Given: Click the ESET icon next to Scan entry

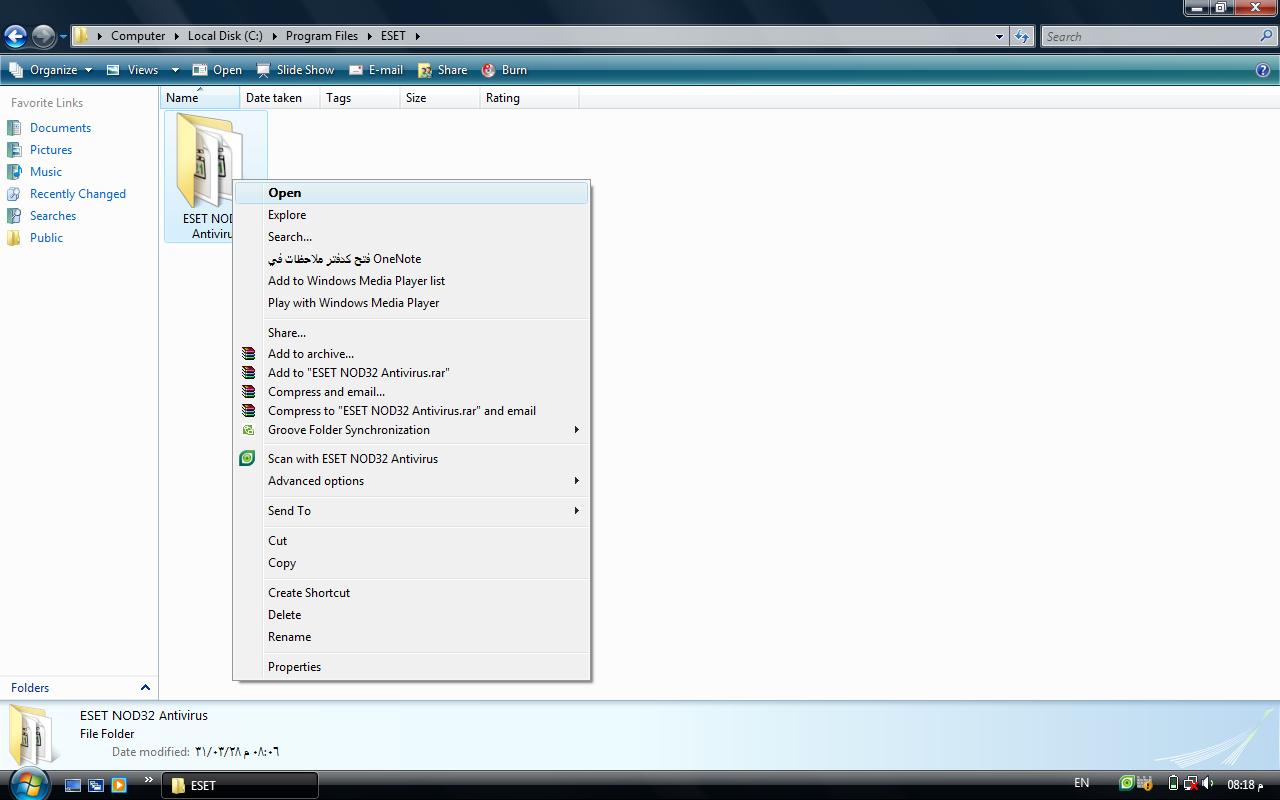Looking at the screenshot, I should point(247,459).
